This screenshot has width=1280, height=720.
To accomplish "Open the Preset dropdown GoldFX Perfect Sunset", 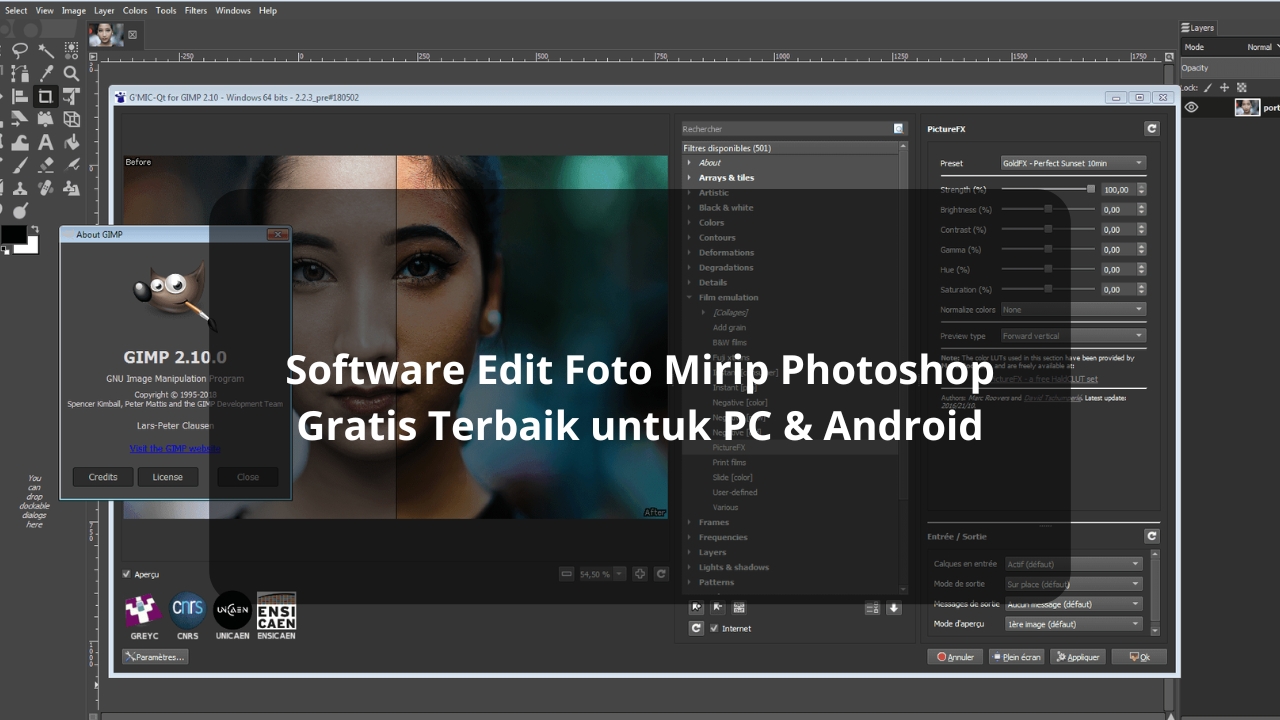I will tap(1072, 163).
